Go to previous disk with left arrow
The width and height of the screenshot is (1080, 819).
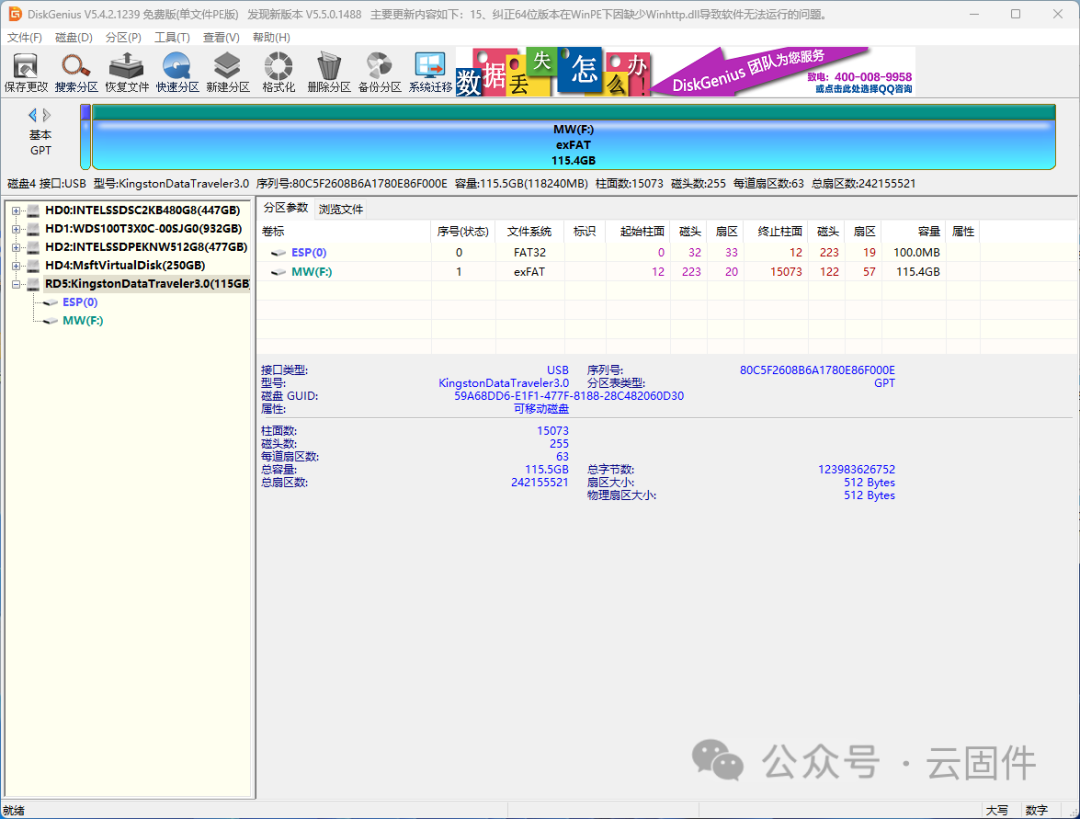[x=32, y=115]
